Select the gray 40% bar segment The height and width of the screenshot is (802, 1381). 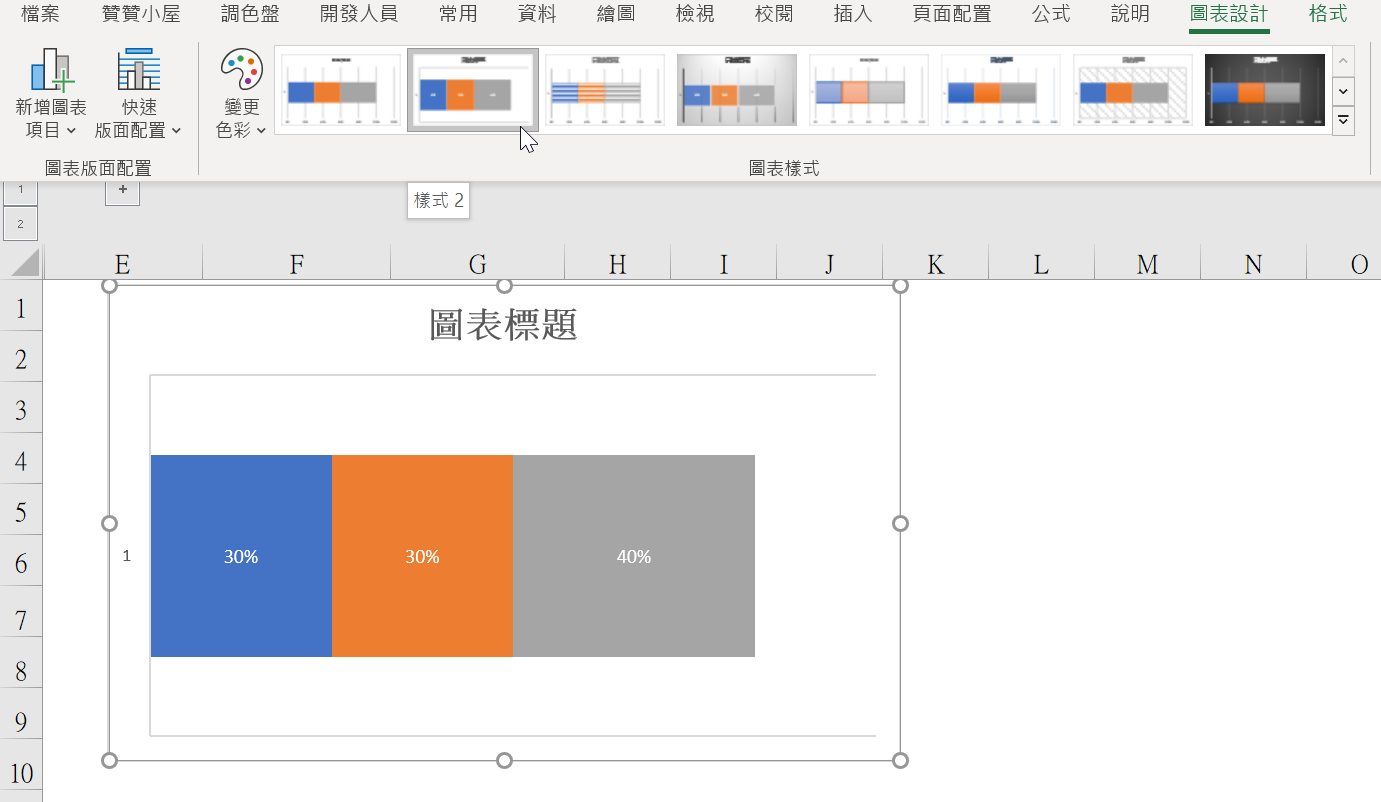pos(634,556)
